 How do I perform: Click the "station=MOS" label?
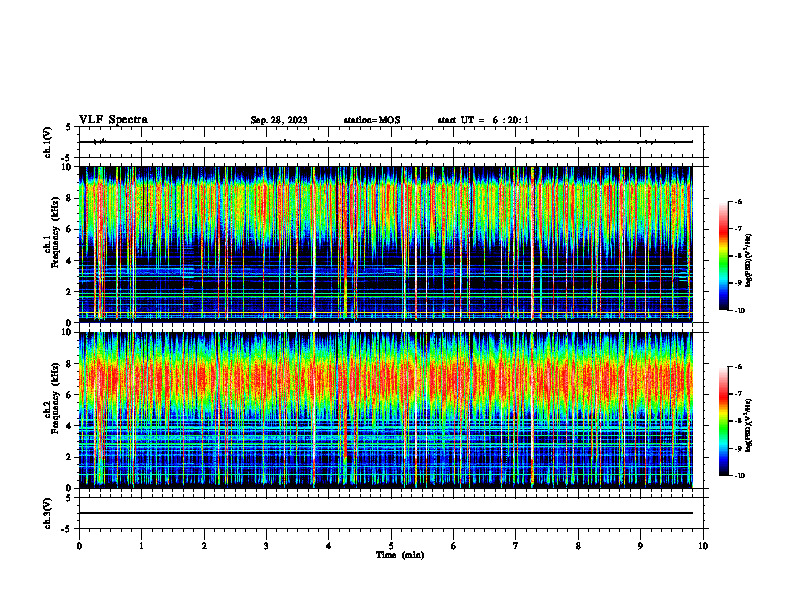coord(372,120)
